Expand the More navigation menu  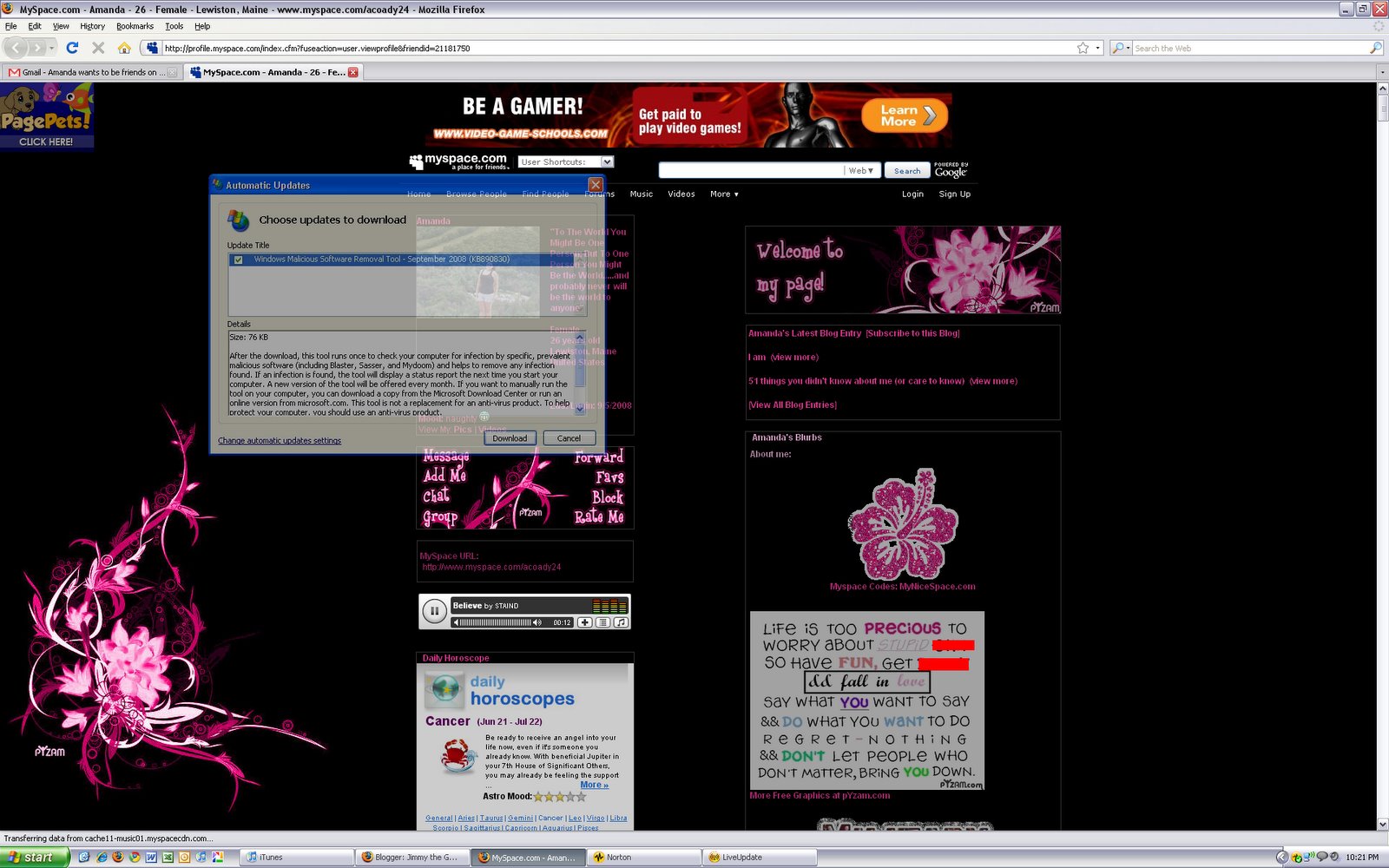click(724, 194)
